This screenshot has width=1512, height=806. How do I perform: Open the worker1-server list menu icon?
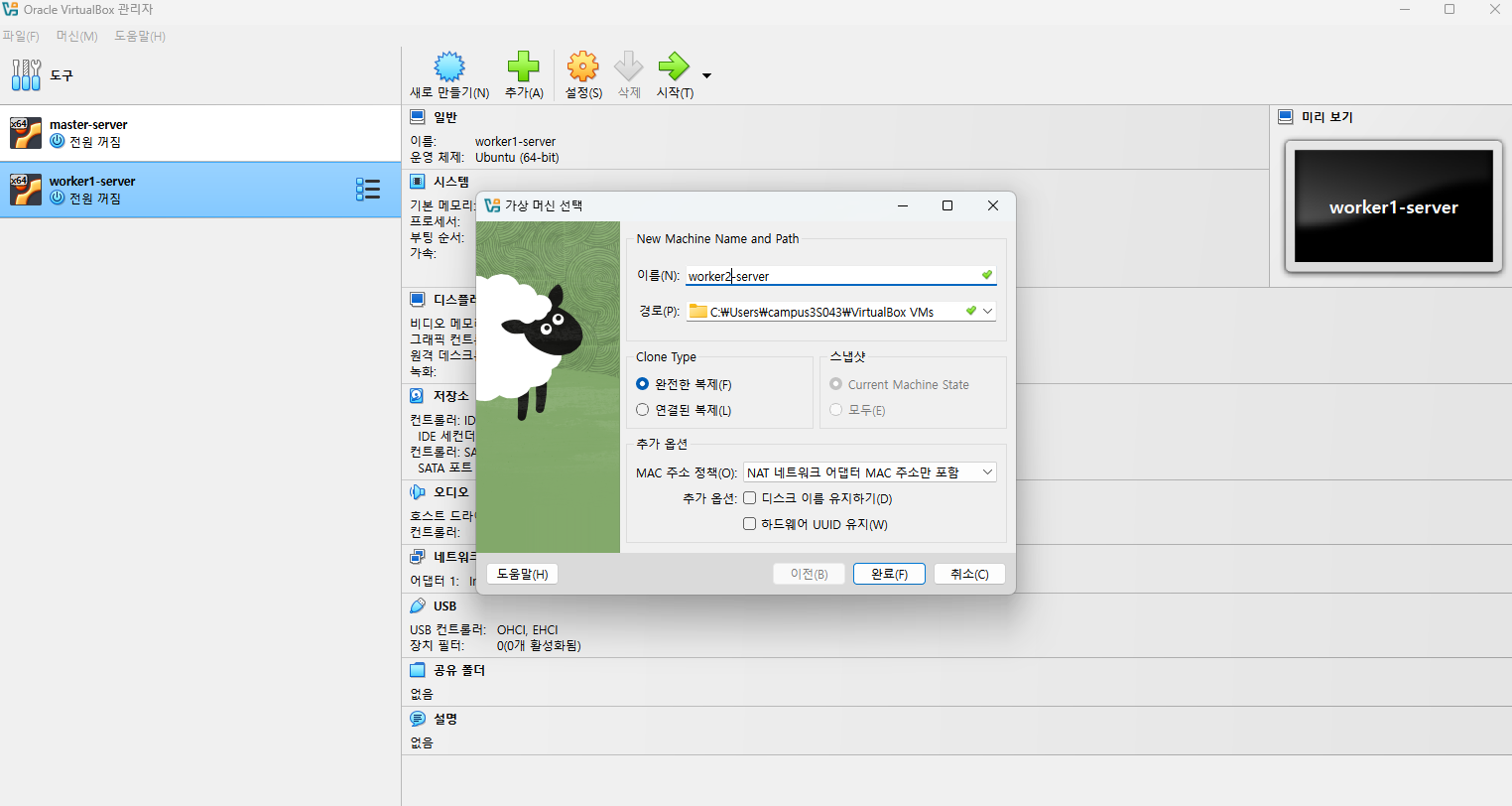[x=368, y=190]
